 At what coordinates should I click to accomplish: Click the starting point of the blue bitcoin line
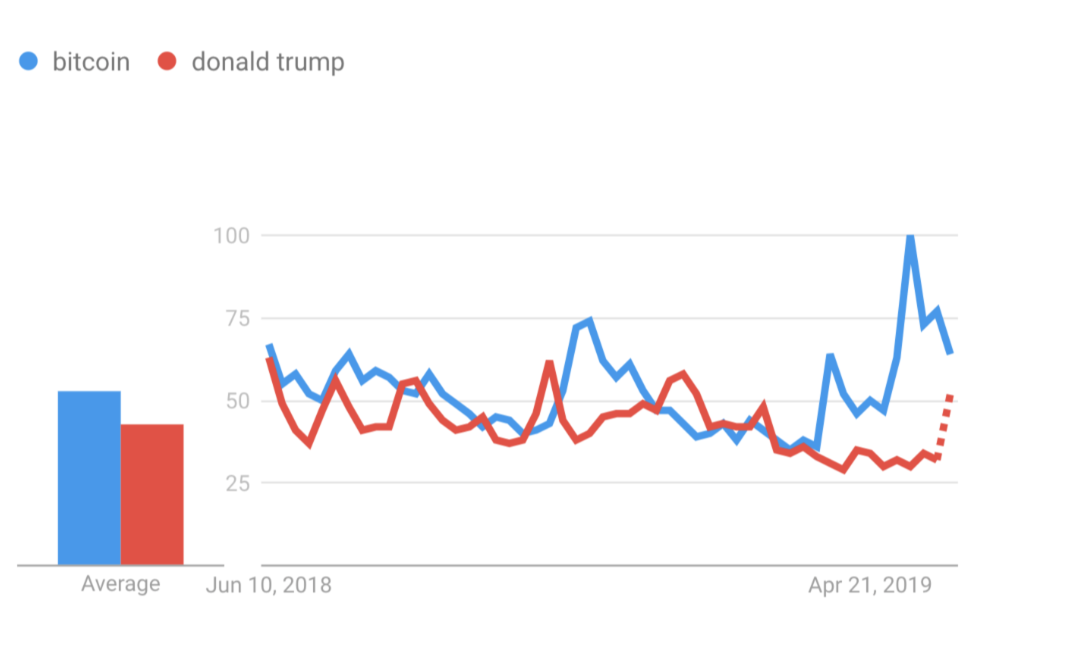269,347
